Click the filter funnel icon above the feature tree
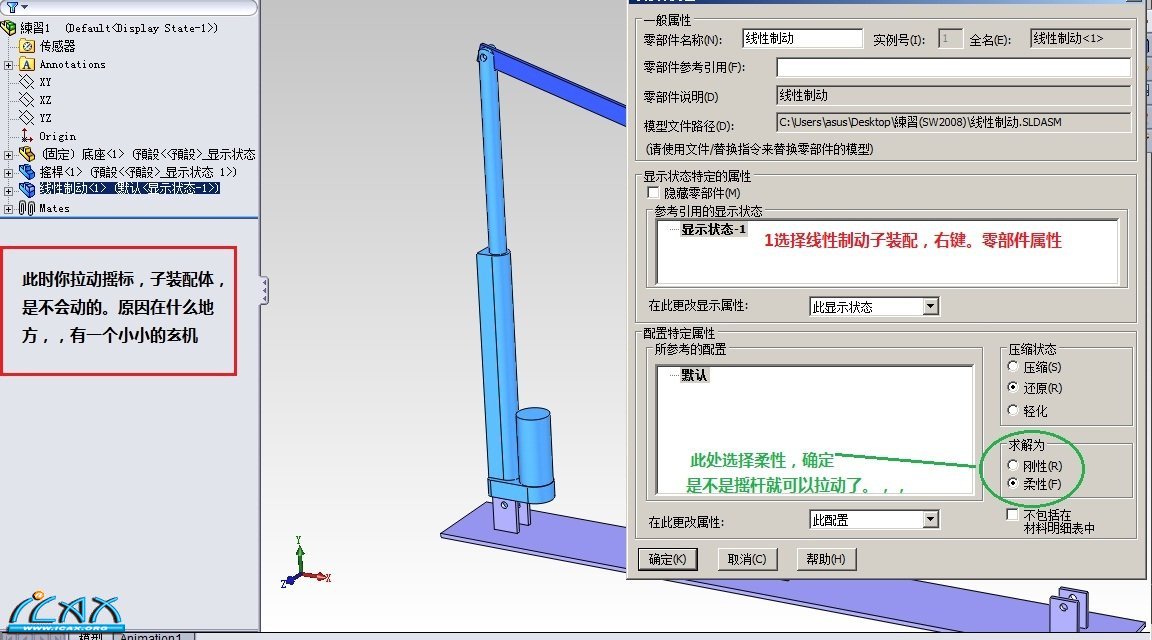The image size is (1152, 640). [12, 7]
